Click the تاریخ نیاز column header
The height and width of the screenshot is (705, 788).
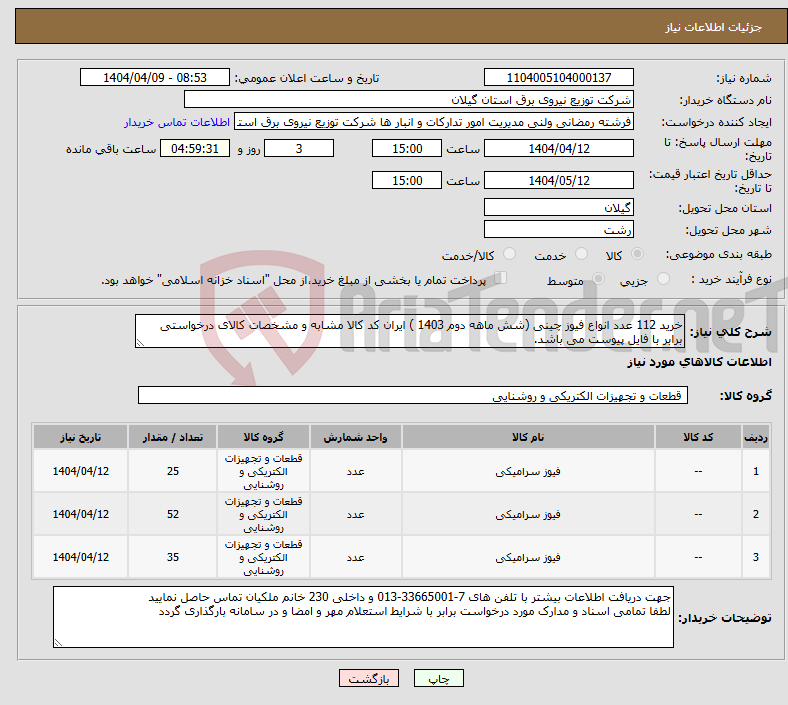(80, 437)
